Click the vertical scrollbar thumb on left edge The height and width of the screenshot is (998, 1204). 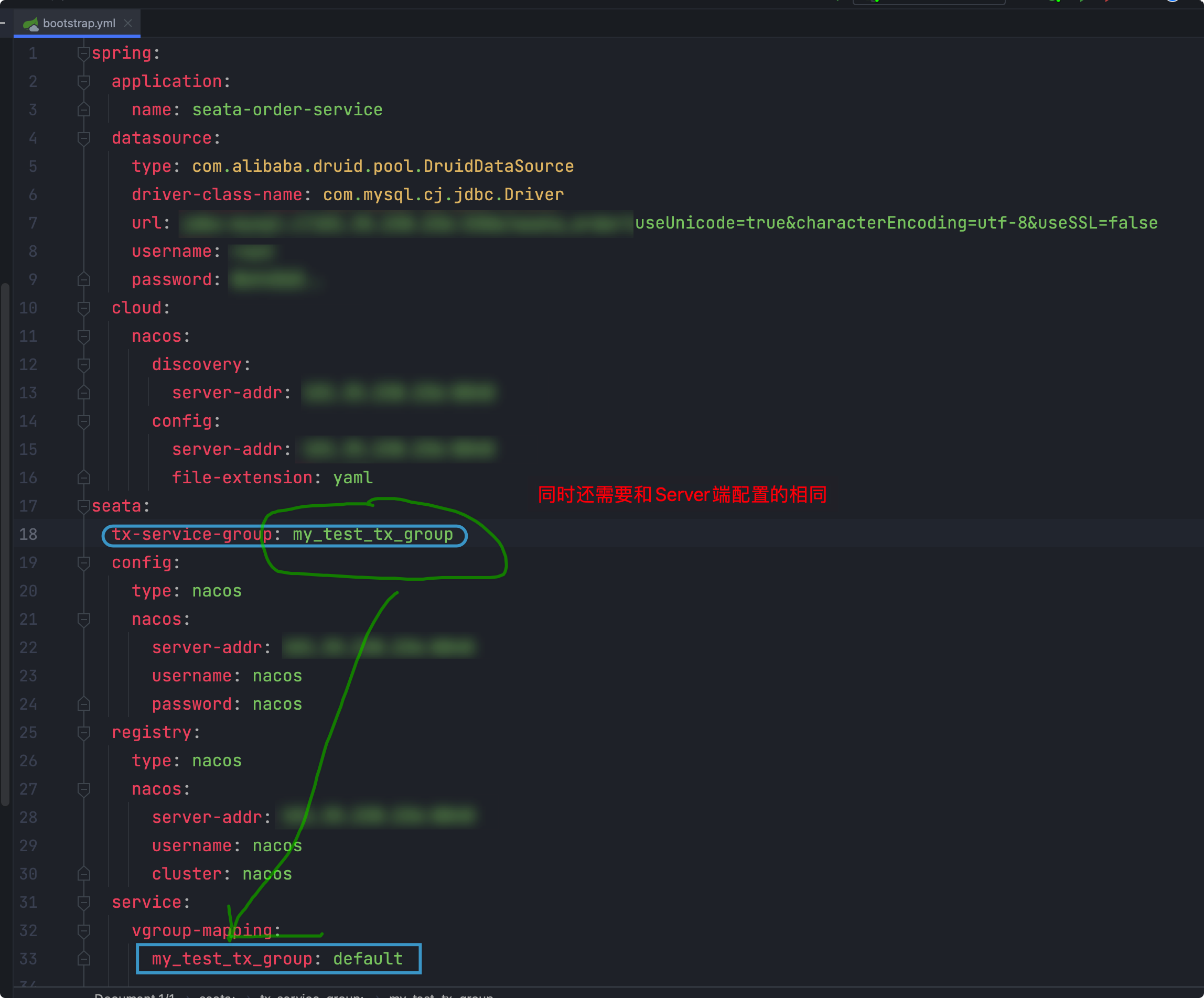point(5,545)
